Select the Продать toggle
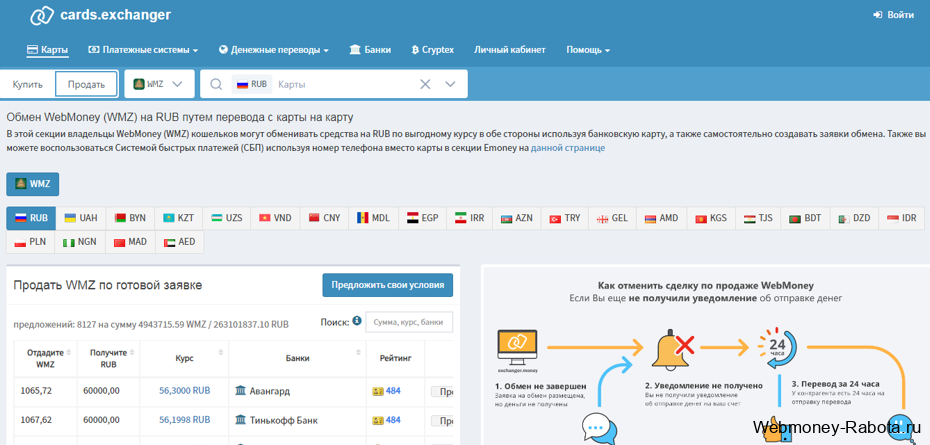This screenshot has width=930, height=445. coord(86,84)
